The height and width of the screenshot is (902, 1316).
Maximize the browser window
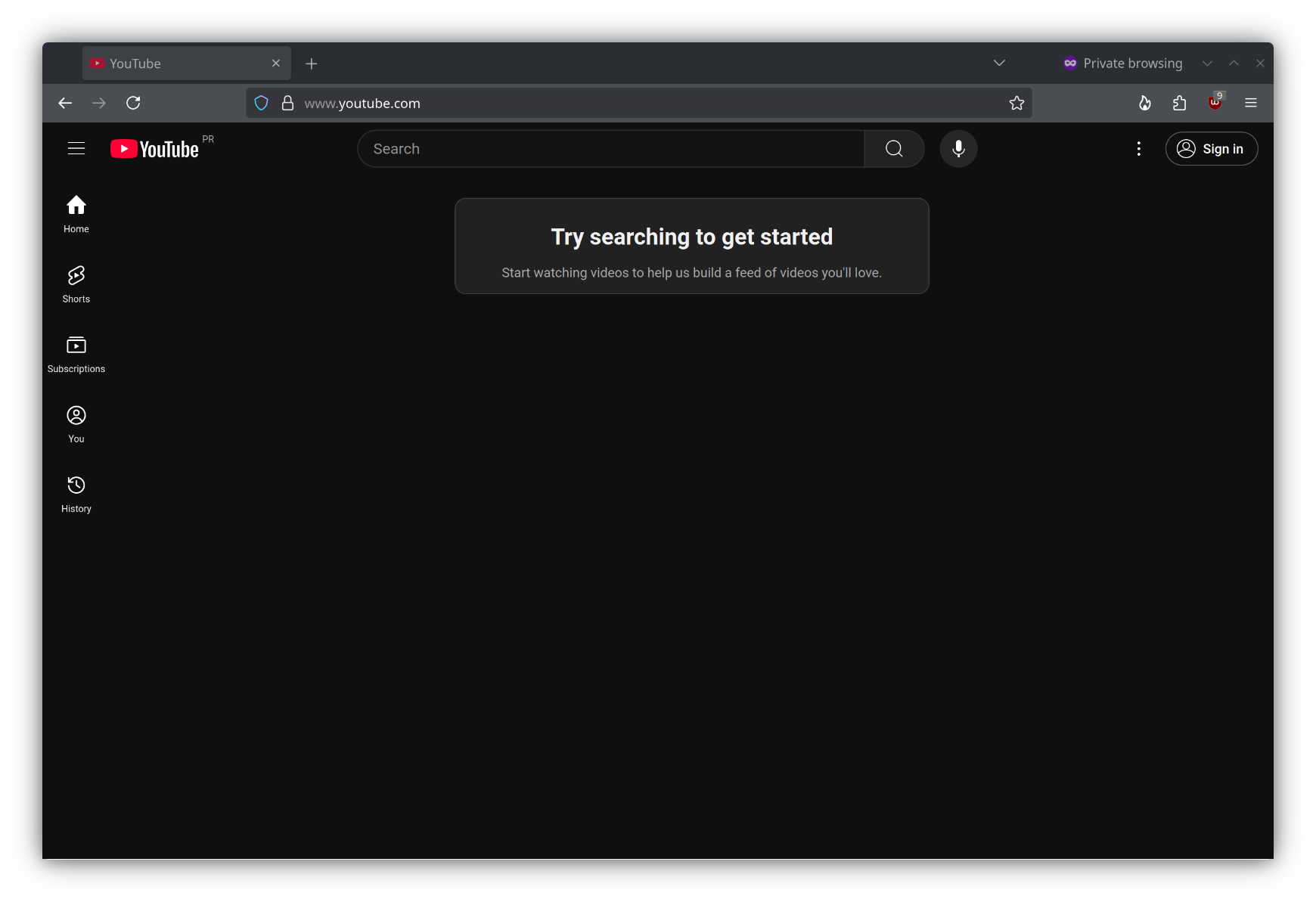(1234, 64)
